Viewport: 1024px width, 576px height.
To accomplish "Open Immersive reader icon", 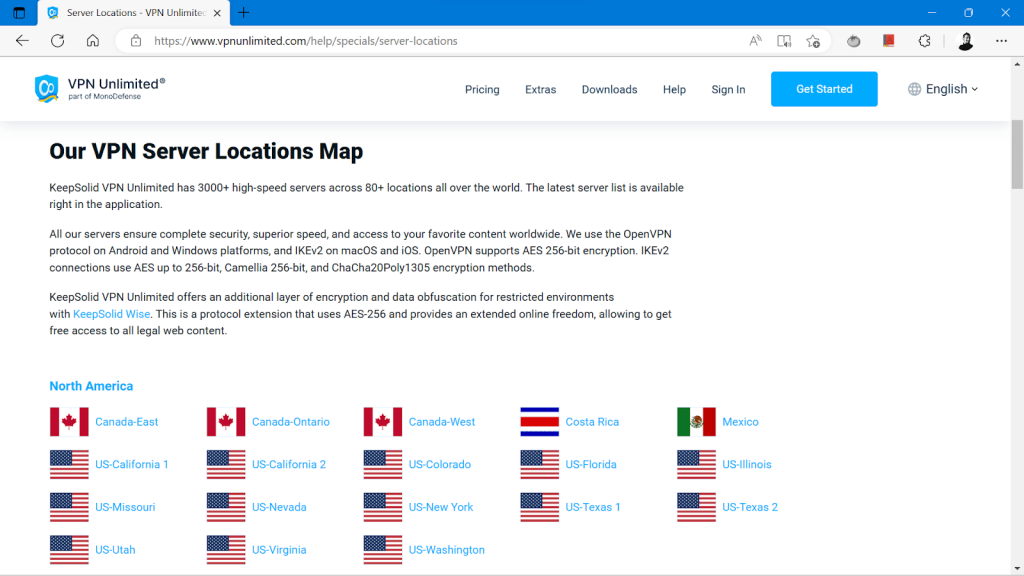I will point(784,40).
